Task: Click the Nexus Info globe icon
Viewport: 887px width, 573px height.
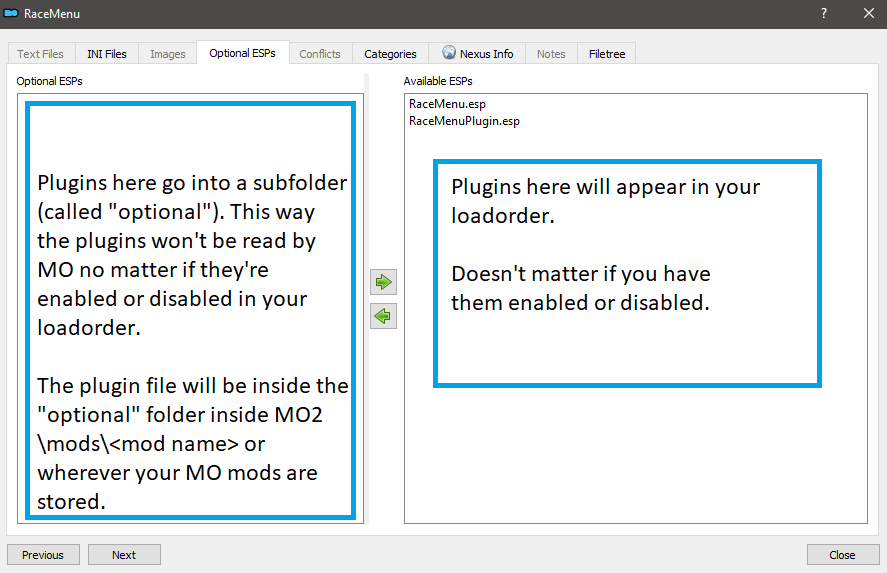Action: point(449,53)
